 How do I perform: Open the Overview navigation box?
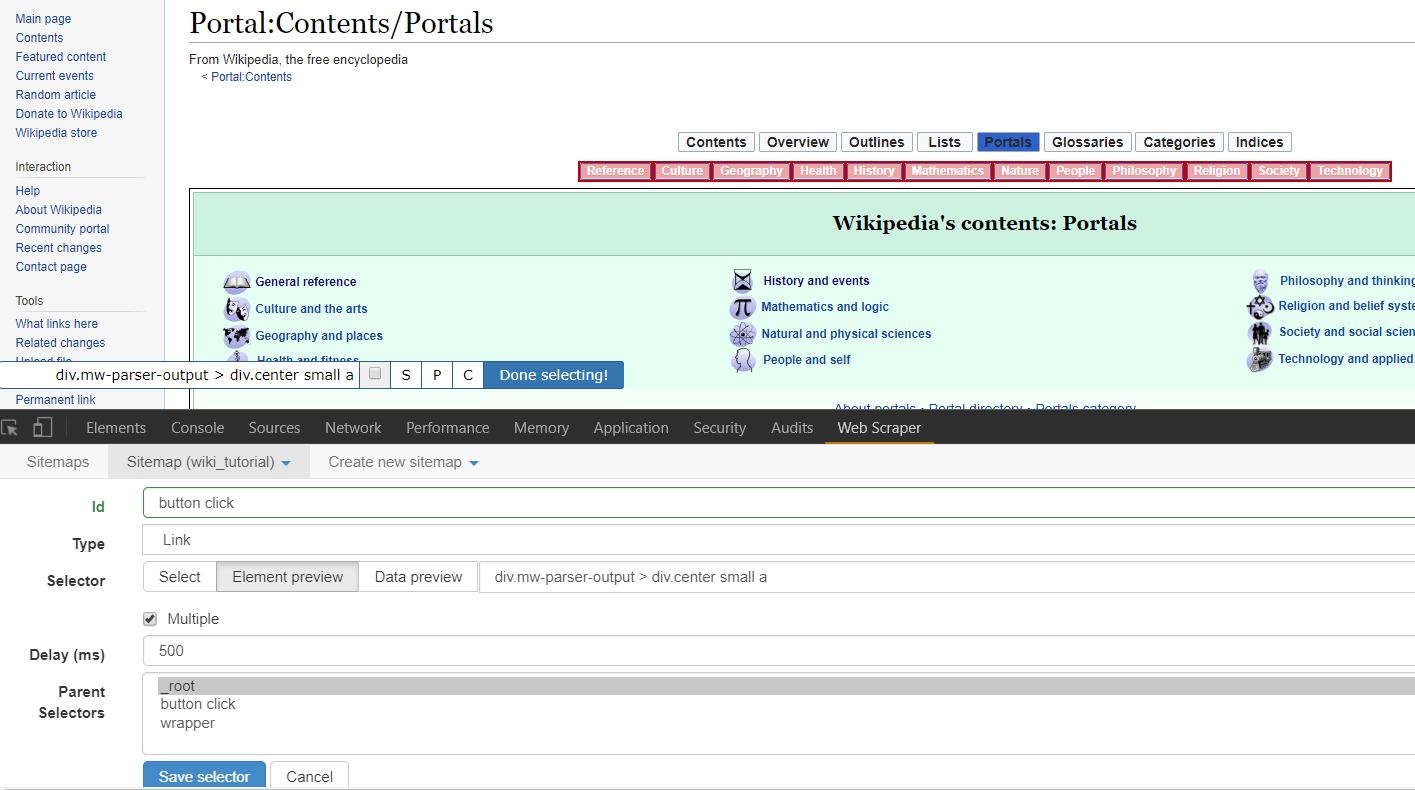798,142
